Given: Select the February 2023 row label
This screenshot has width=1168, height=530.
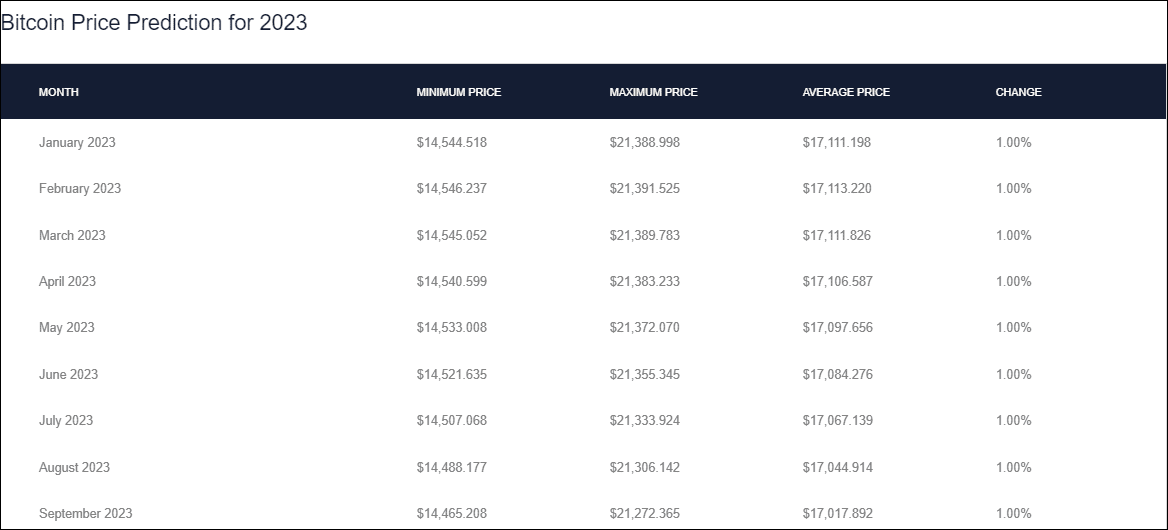Looking at the screenshot, I should (80, 188).
